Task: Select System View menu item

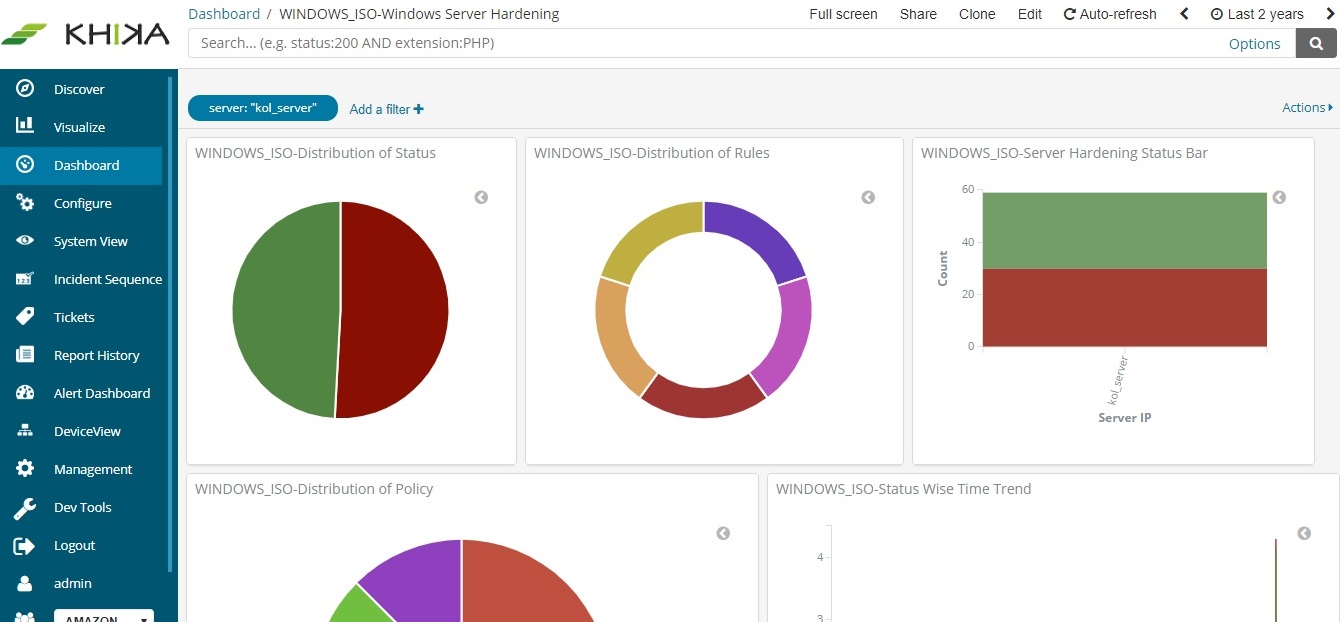Action: coord(91,241)
